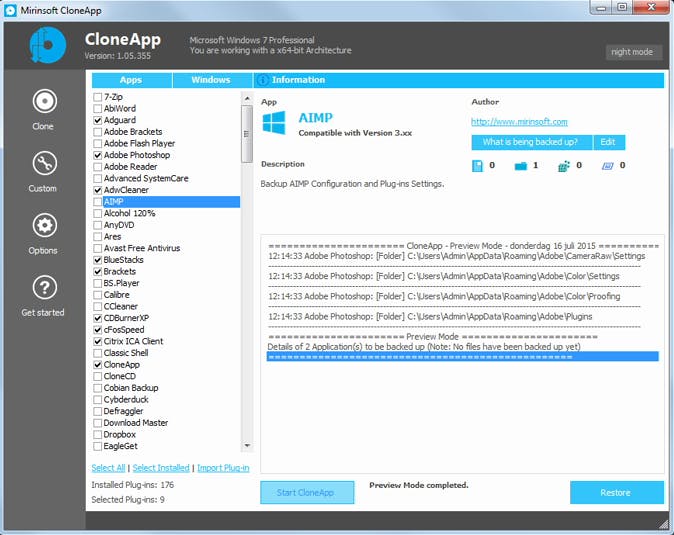Select the EagleGet entry
This screenshot has width=674, height=535.
pos(121,446)
